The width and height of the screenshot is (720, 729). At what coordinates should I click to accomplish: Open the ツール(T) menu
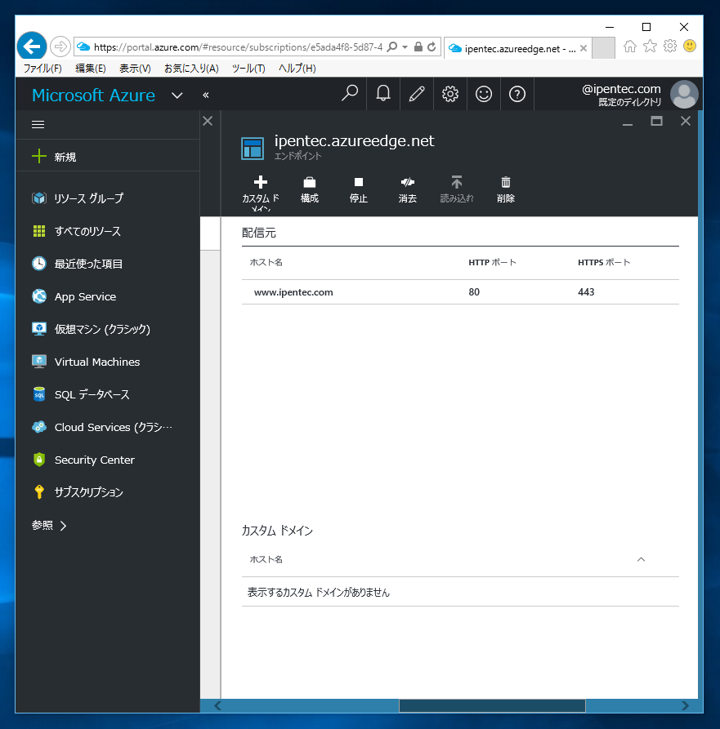(249, 68)
